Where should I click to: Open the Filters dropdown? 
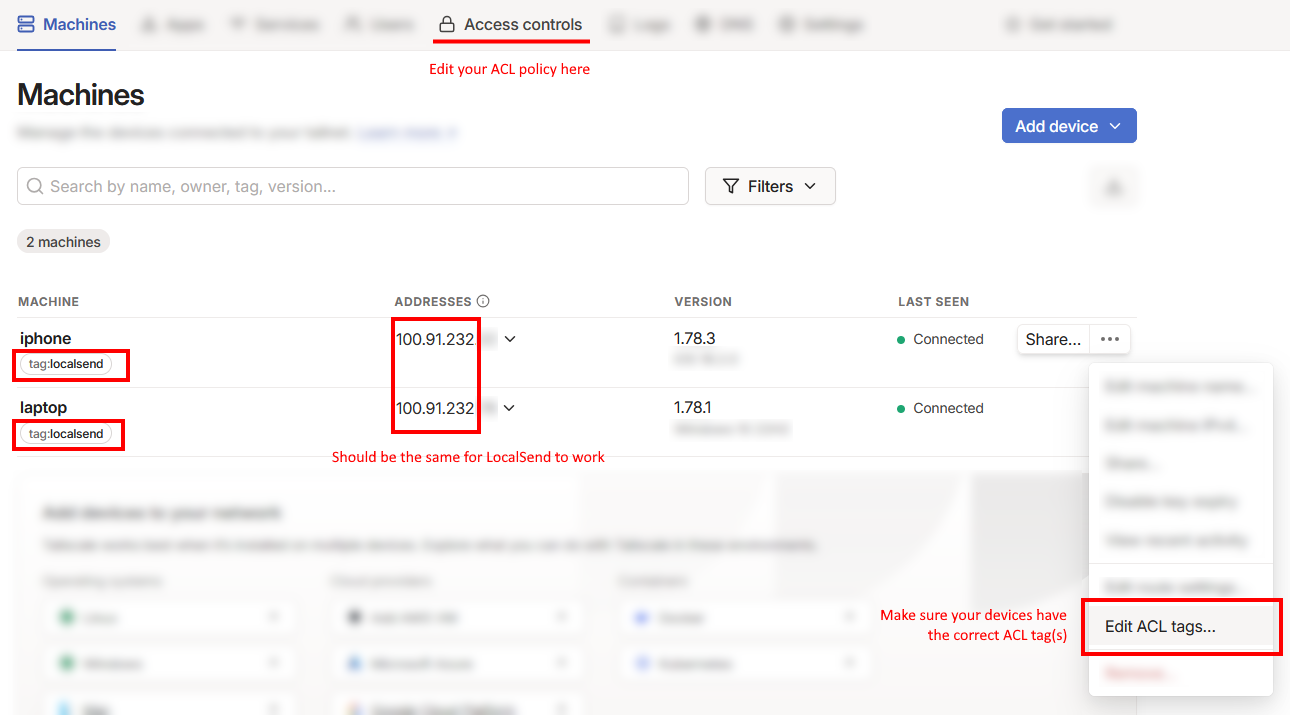point(770,186)
